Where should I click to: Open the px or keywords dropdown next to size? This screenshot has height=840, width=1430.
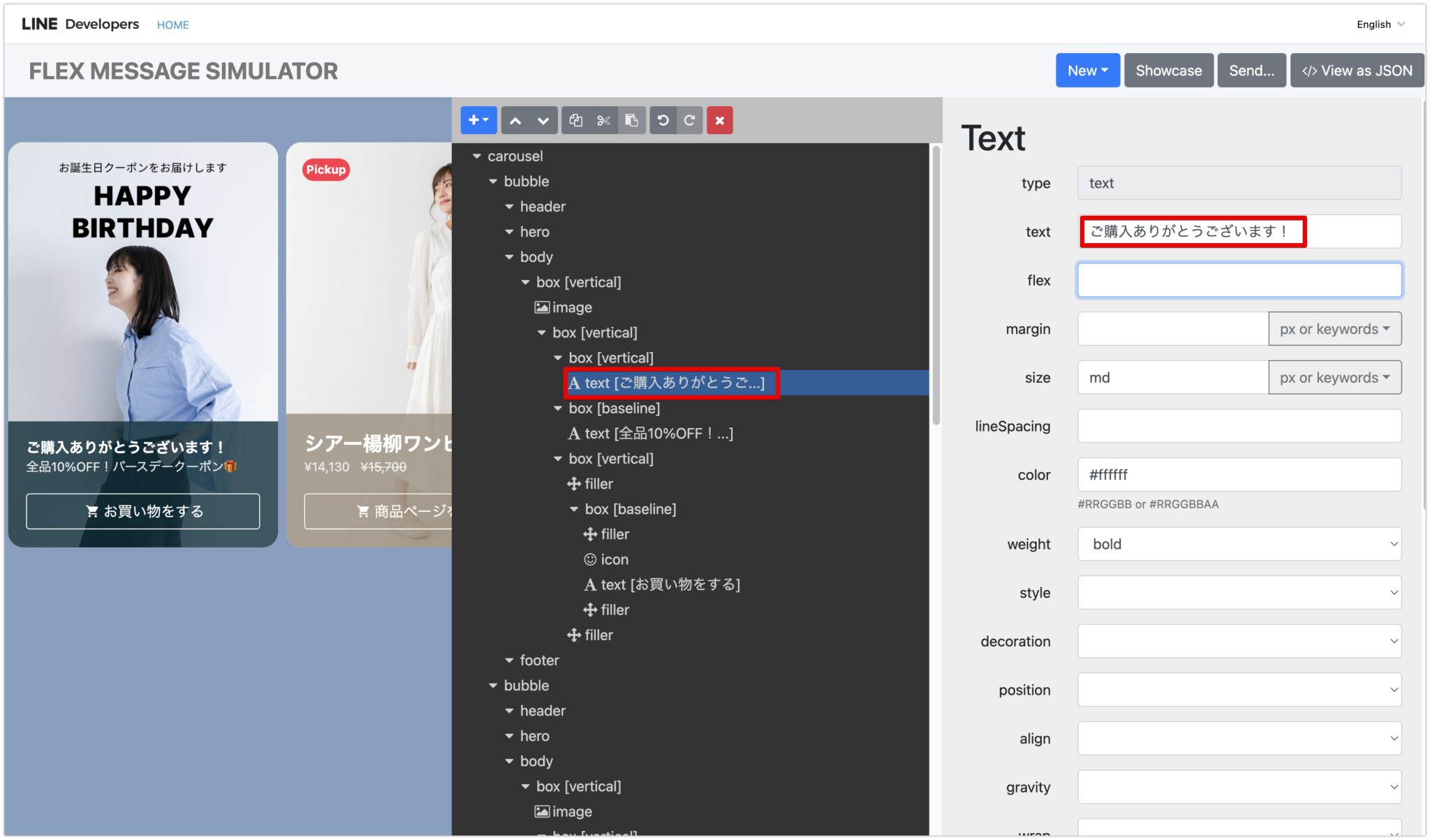pyautogui.click(x=1334, y=377)
